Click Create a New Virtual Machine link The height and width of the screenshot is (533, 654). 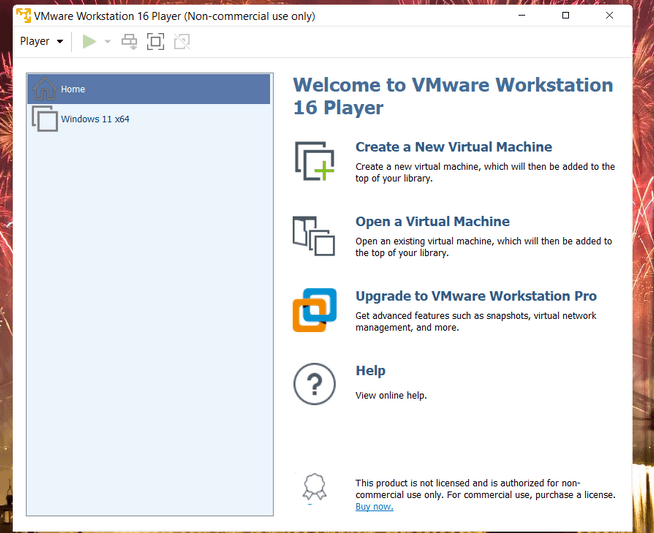tap(453, 147)
